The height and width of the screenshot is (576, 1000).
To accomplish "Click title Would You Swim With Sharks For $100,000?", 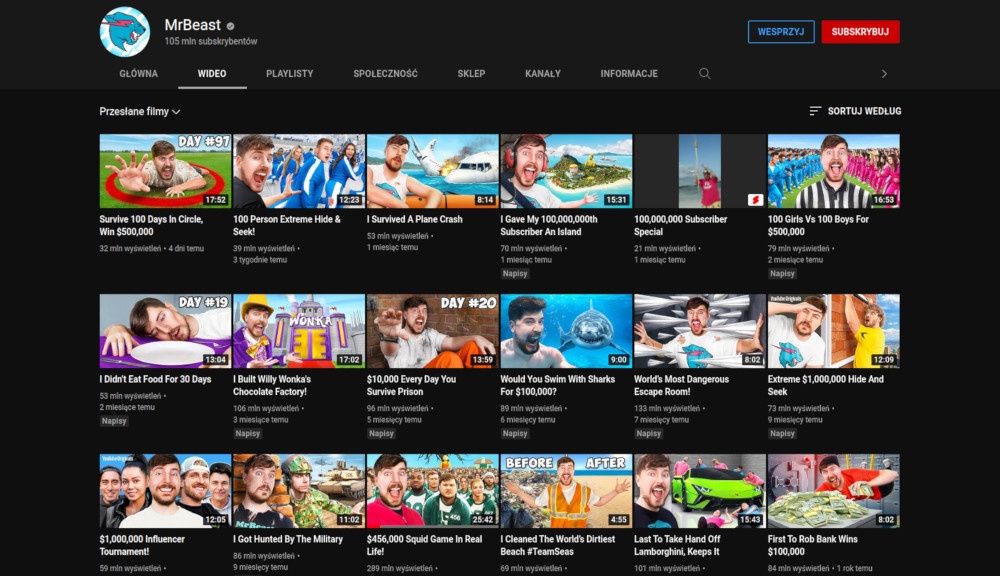I will 557,385.
